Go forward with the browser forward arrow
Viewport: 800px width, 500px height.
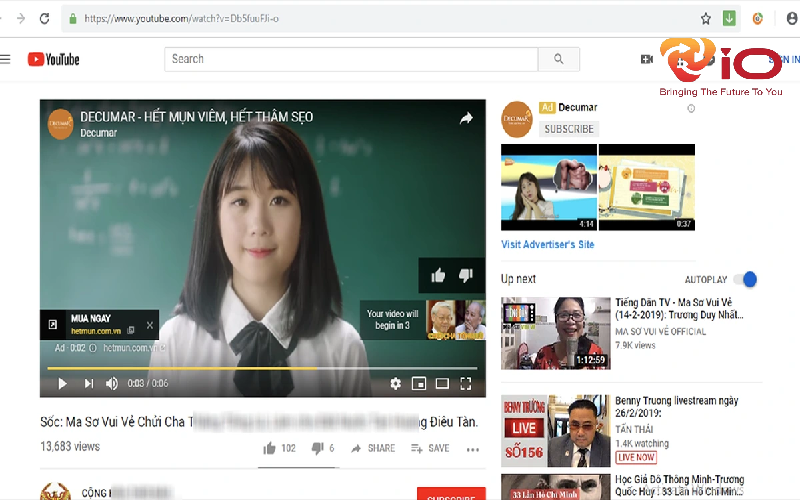pos(21,19)
